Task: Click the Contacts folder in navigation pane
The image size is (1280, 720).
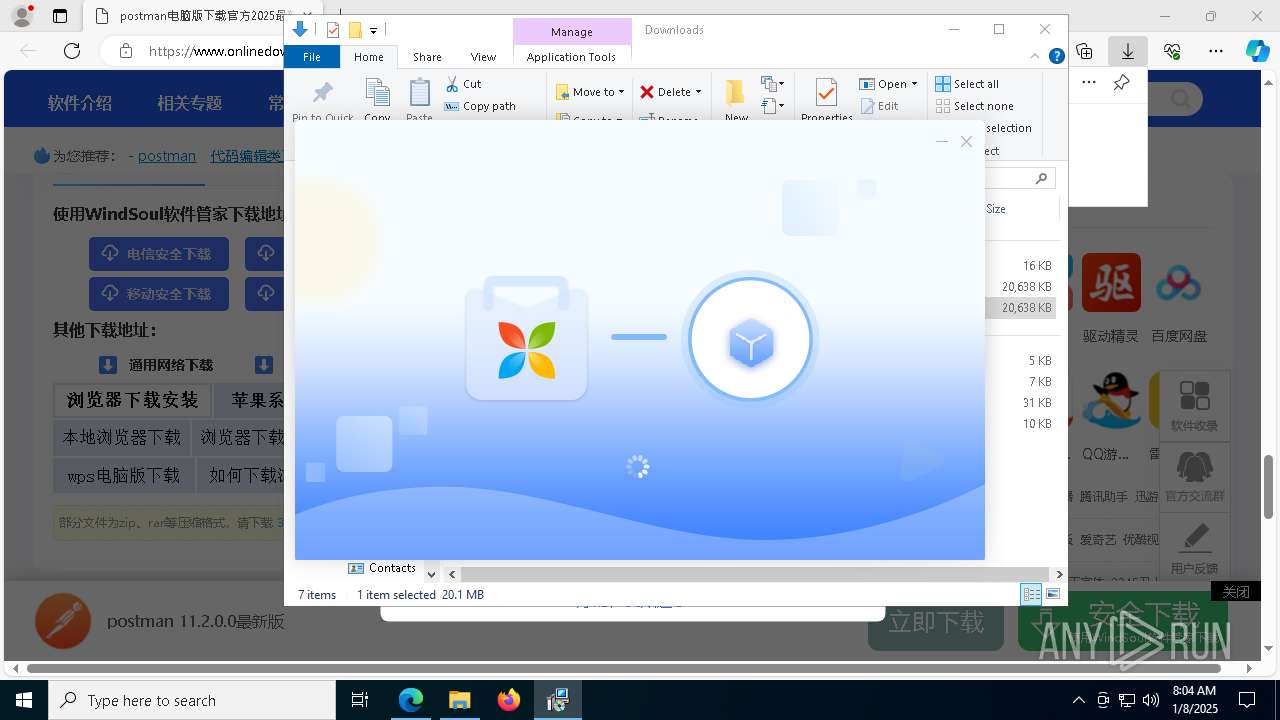Action: [381, 568]
